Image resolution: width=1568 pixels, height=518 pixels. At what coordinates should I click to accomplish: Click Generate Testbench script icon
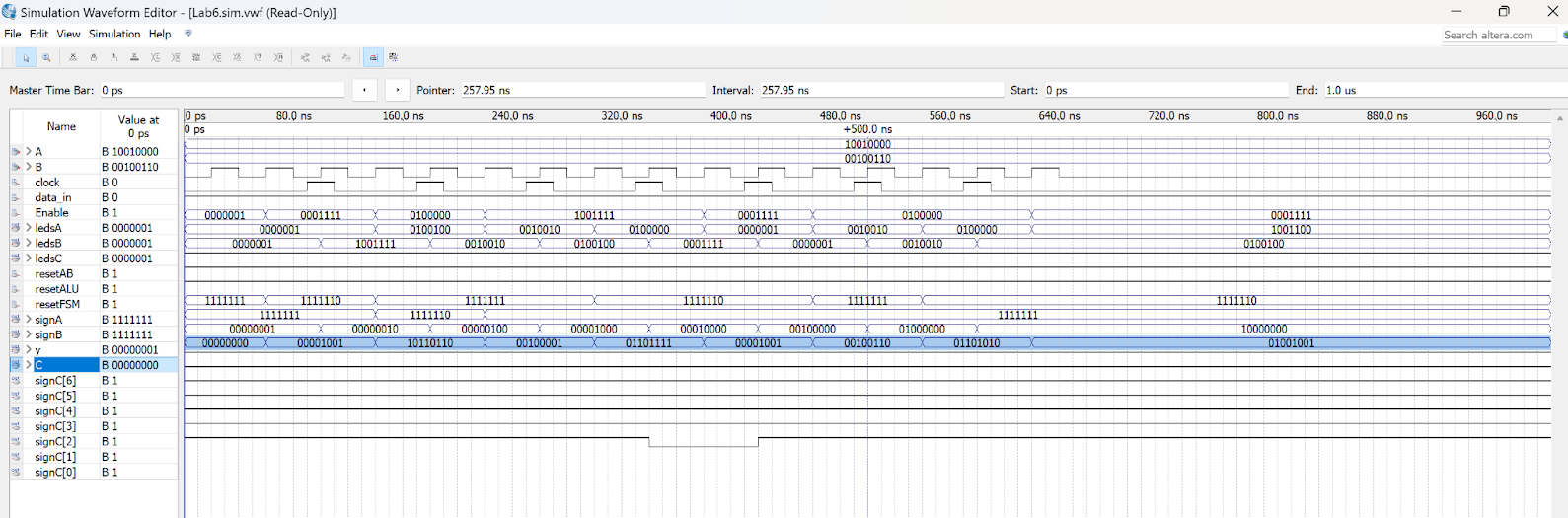point(346,57)
